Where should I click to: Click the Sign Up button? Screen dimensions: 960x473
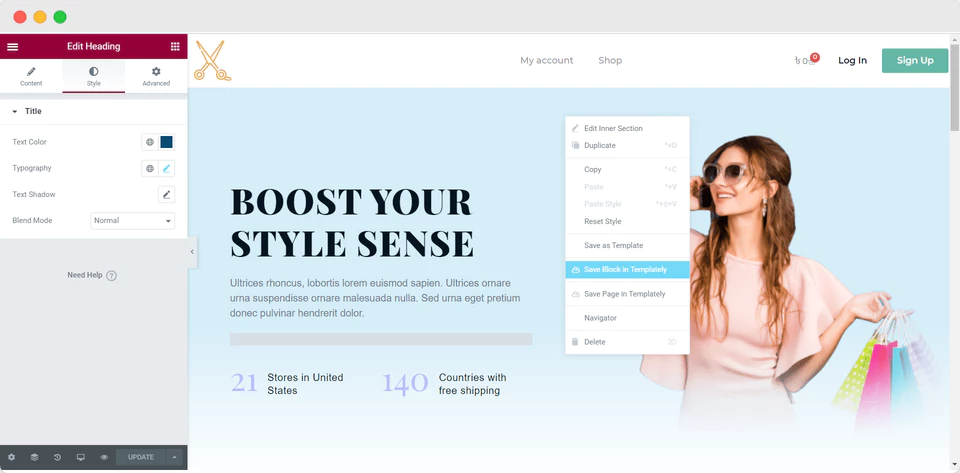914,60
